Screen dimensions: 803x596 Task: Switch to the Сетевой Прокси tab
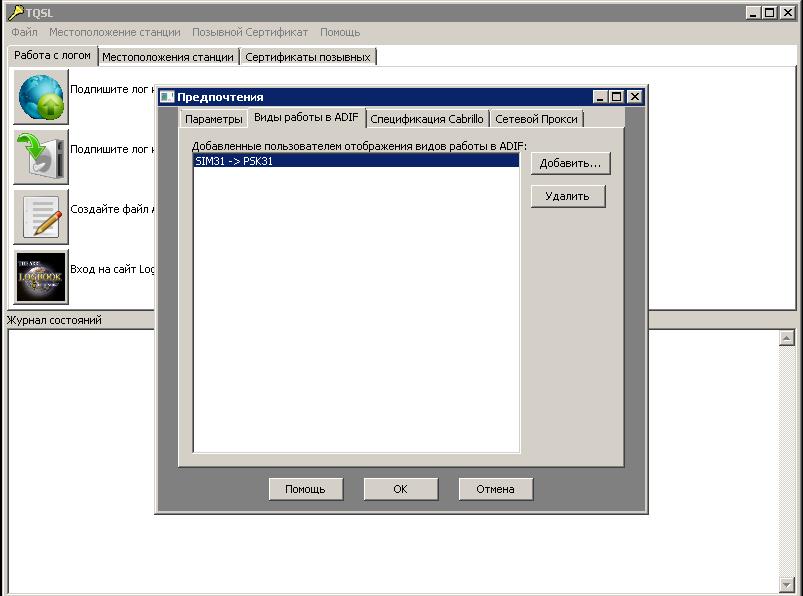coord(536,119)
